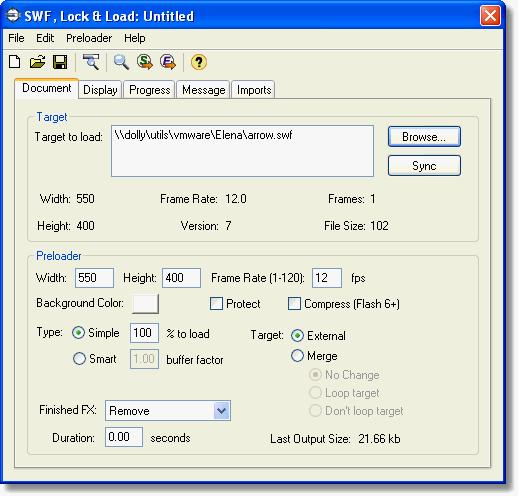
Task: Switch to the Progress tab
Action: (x=149, y=90)
